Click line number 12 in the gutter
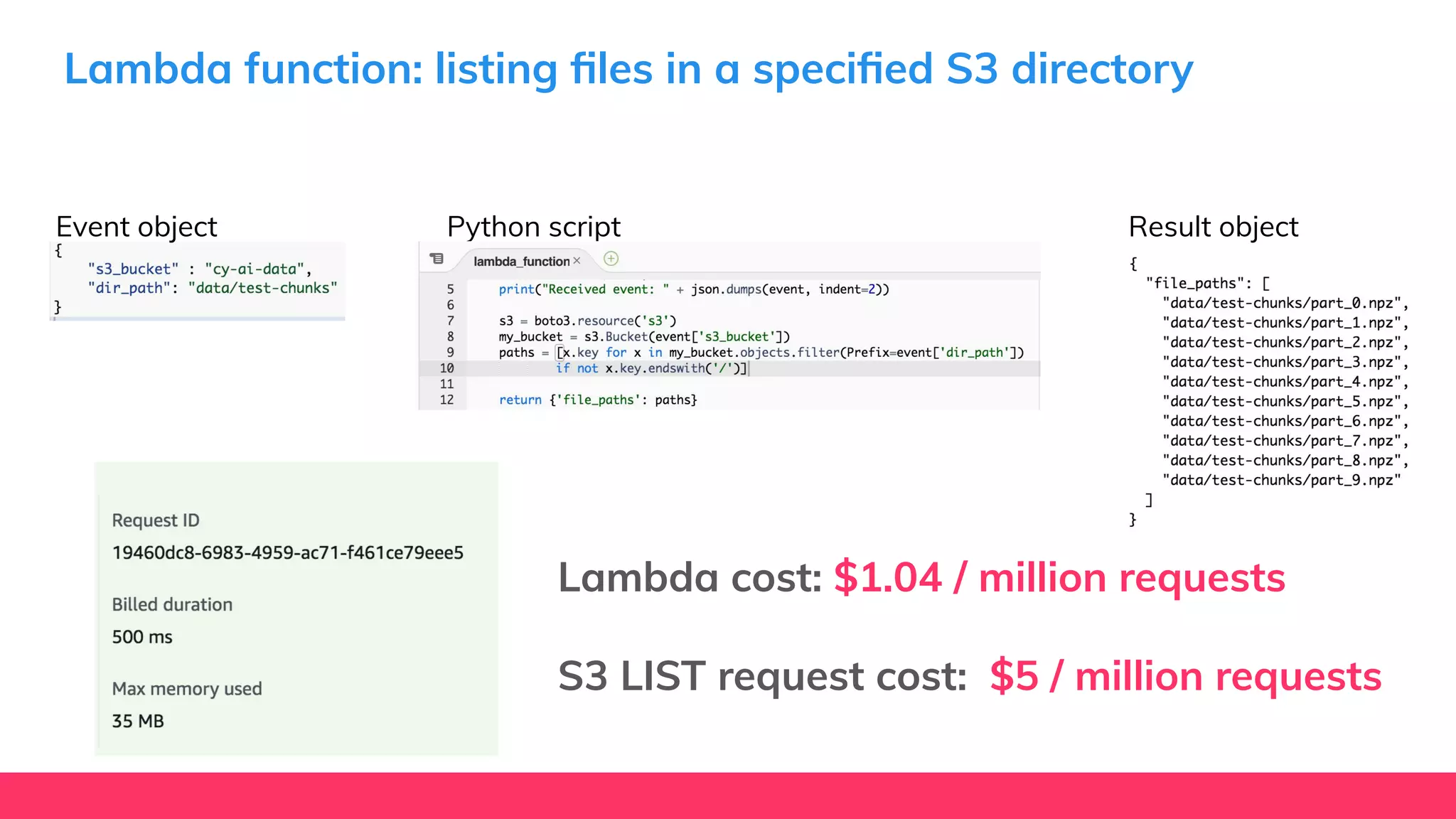1456x819 pixels. (x=446, y=400)
